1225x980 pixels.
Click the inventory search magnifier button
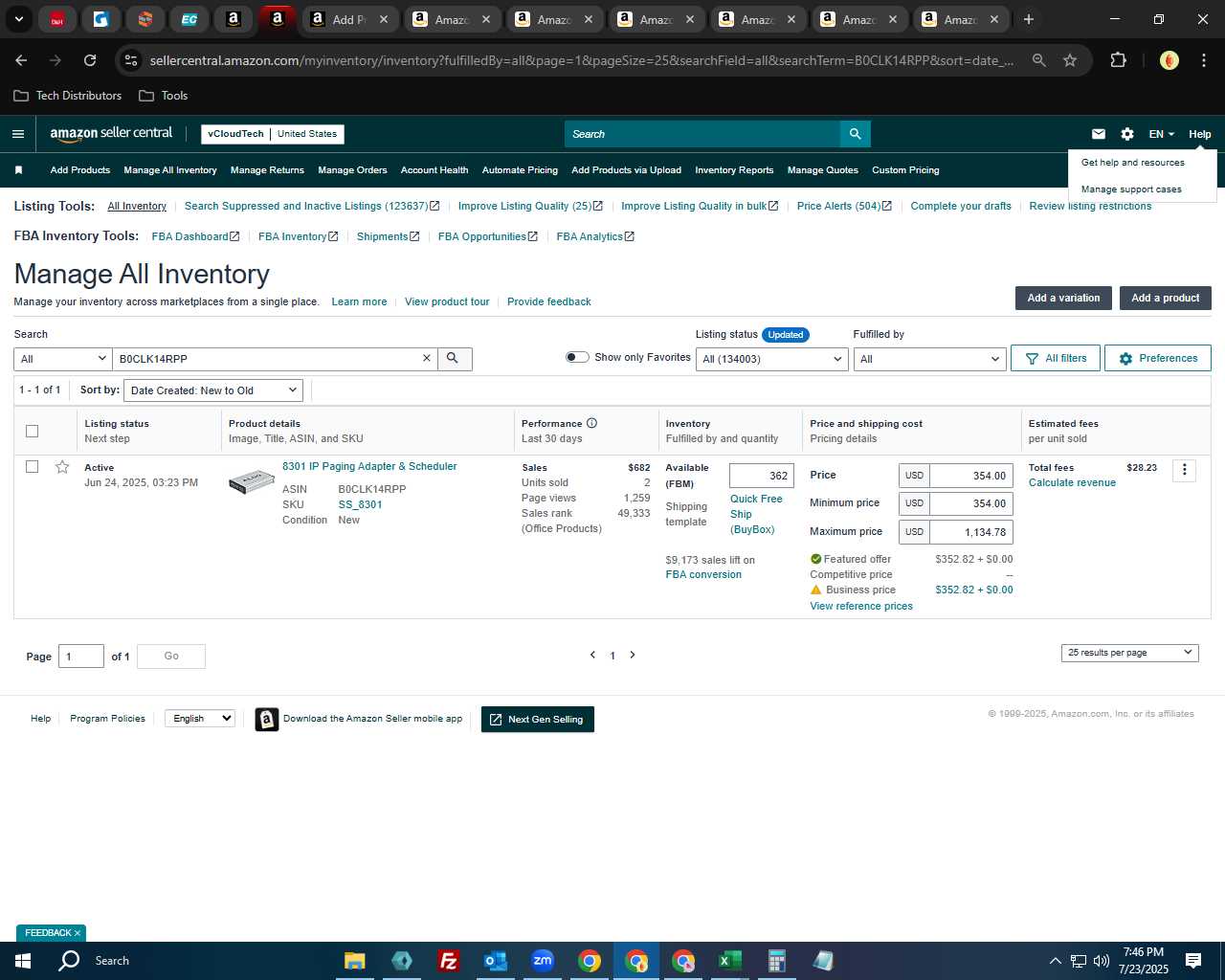(455, 358)
